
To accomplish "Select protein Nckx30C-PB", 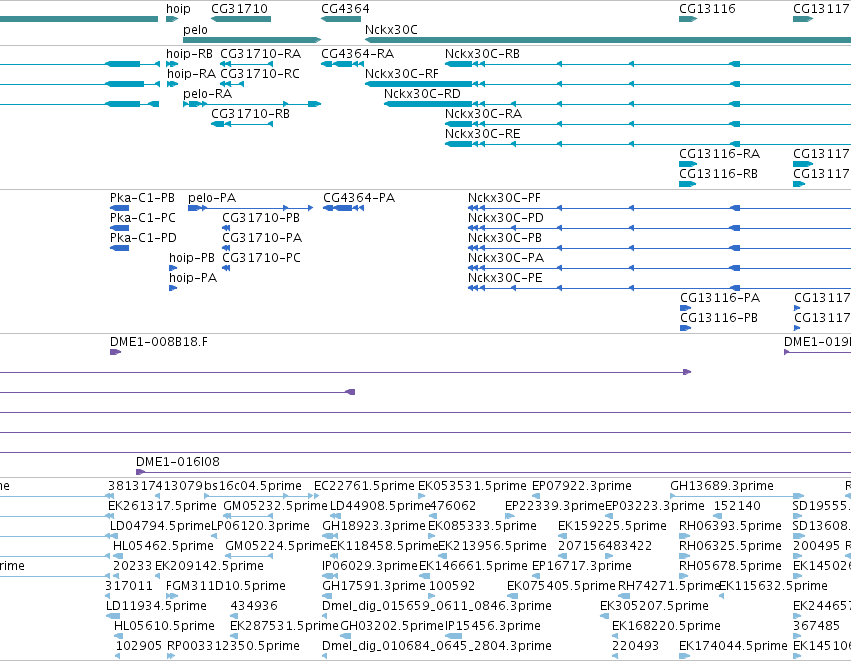I will tap(505, 238).
